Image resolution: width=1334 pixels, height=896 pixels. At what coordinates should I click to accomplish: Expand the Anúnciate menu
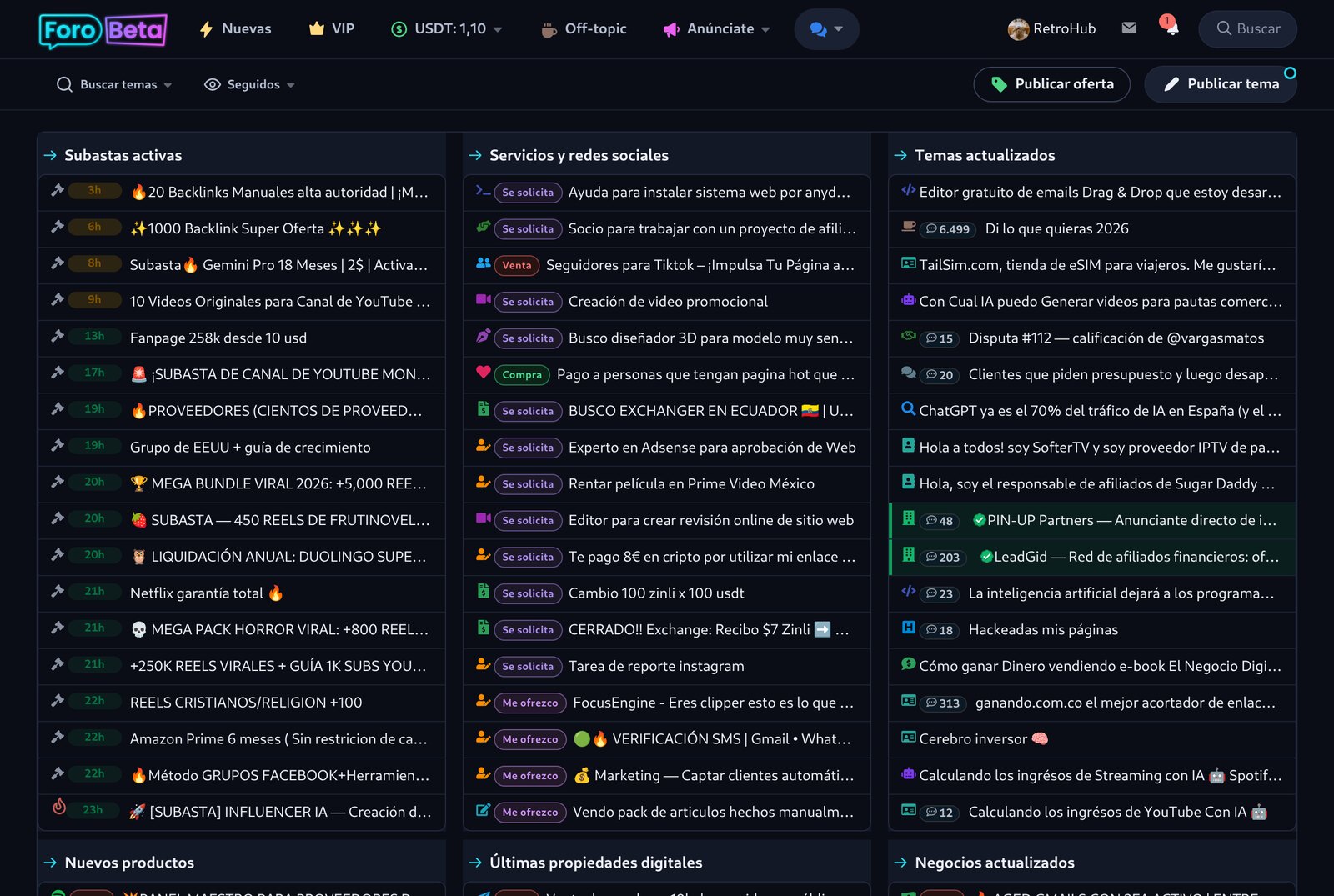pyautogui.click(x=717, y=29)
